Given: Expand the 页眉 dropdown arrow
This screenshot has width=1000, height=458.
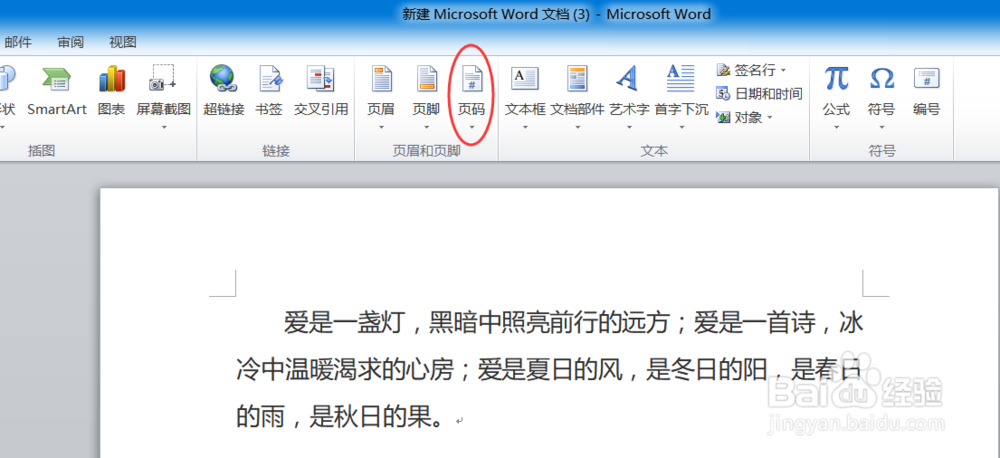Looking at the screenshot, I should (x=381, y=128).
